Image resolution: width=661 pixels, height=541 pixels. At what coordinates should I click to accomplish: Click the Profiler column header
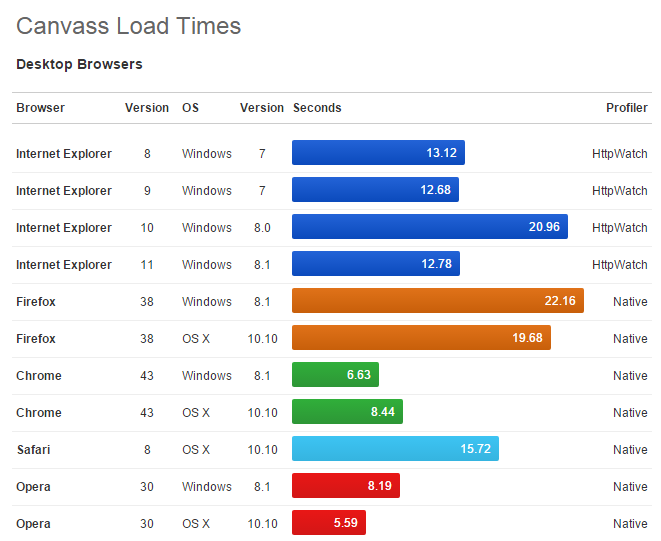pyautogui.click(x=626, y=108)
